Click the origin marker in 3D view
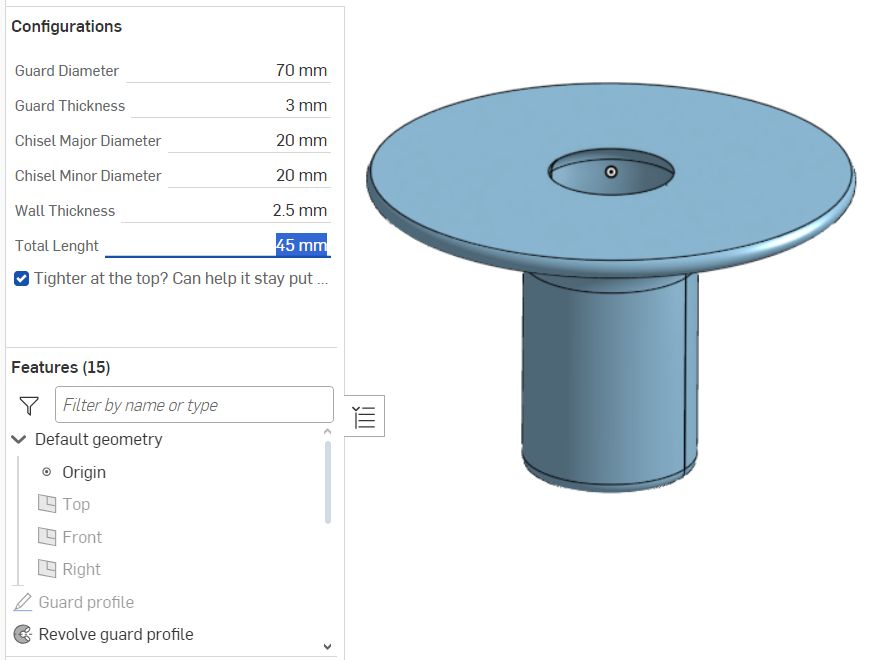Viewport: 884px width, 660px height. coord(611,172)
